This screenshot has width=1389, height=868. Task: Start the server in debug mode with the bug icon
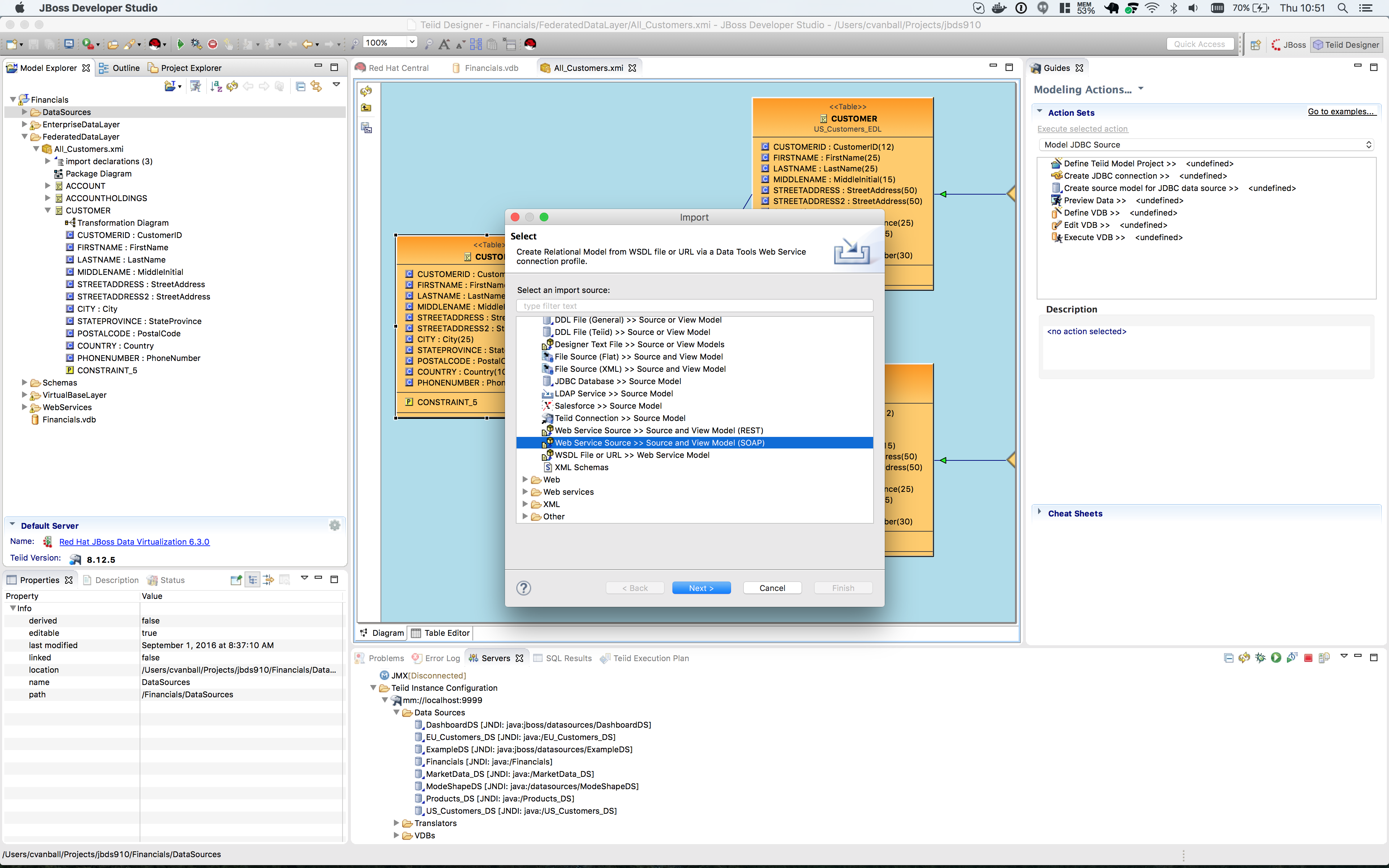coord(1260,658)
